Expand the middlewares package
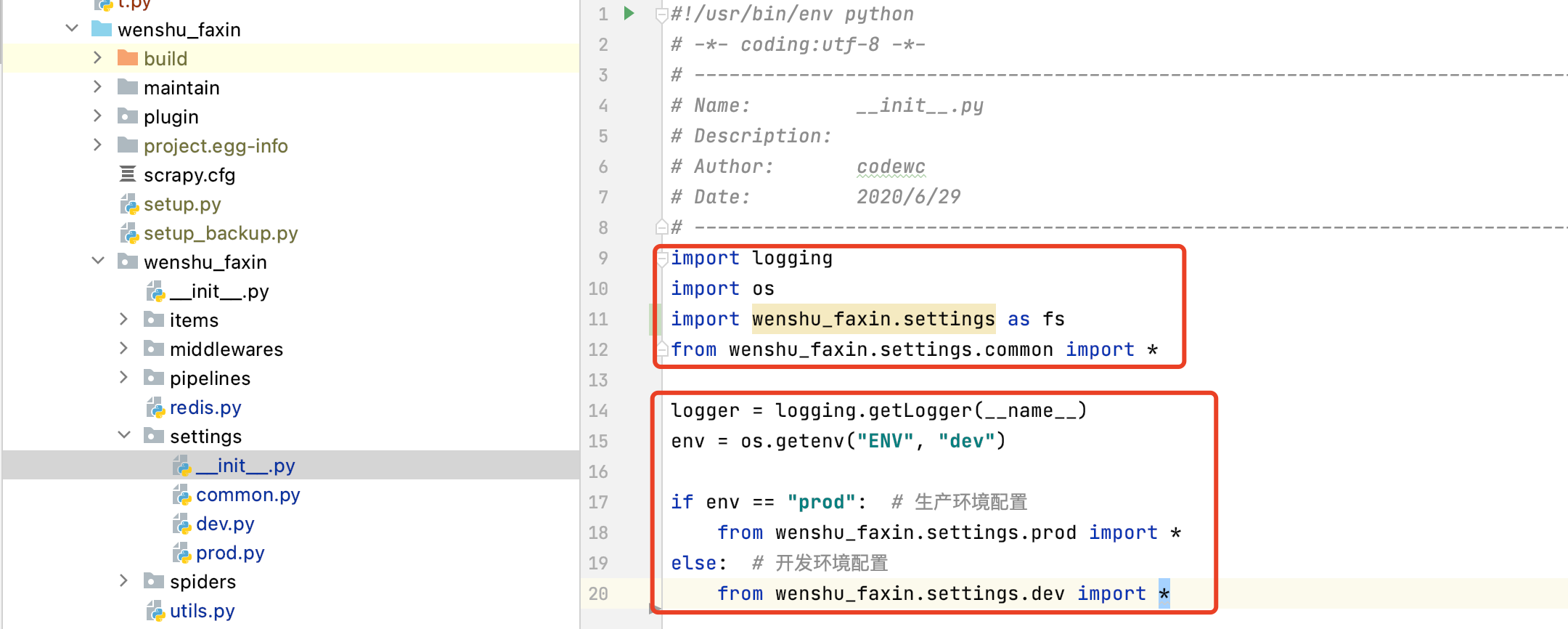This screenshot has height=629, width=1568. coord(124,348)
